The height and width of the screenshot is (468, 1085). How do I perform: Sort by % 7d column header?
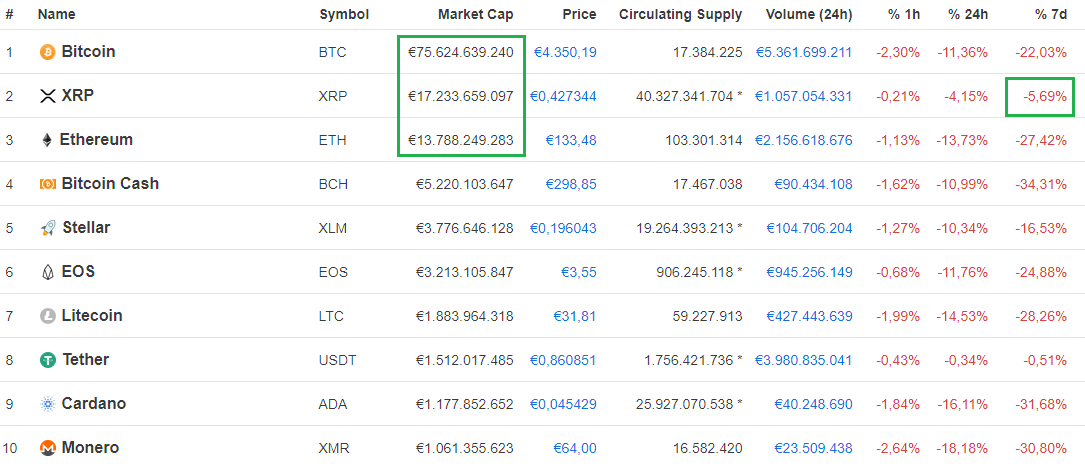(1050, 14)
